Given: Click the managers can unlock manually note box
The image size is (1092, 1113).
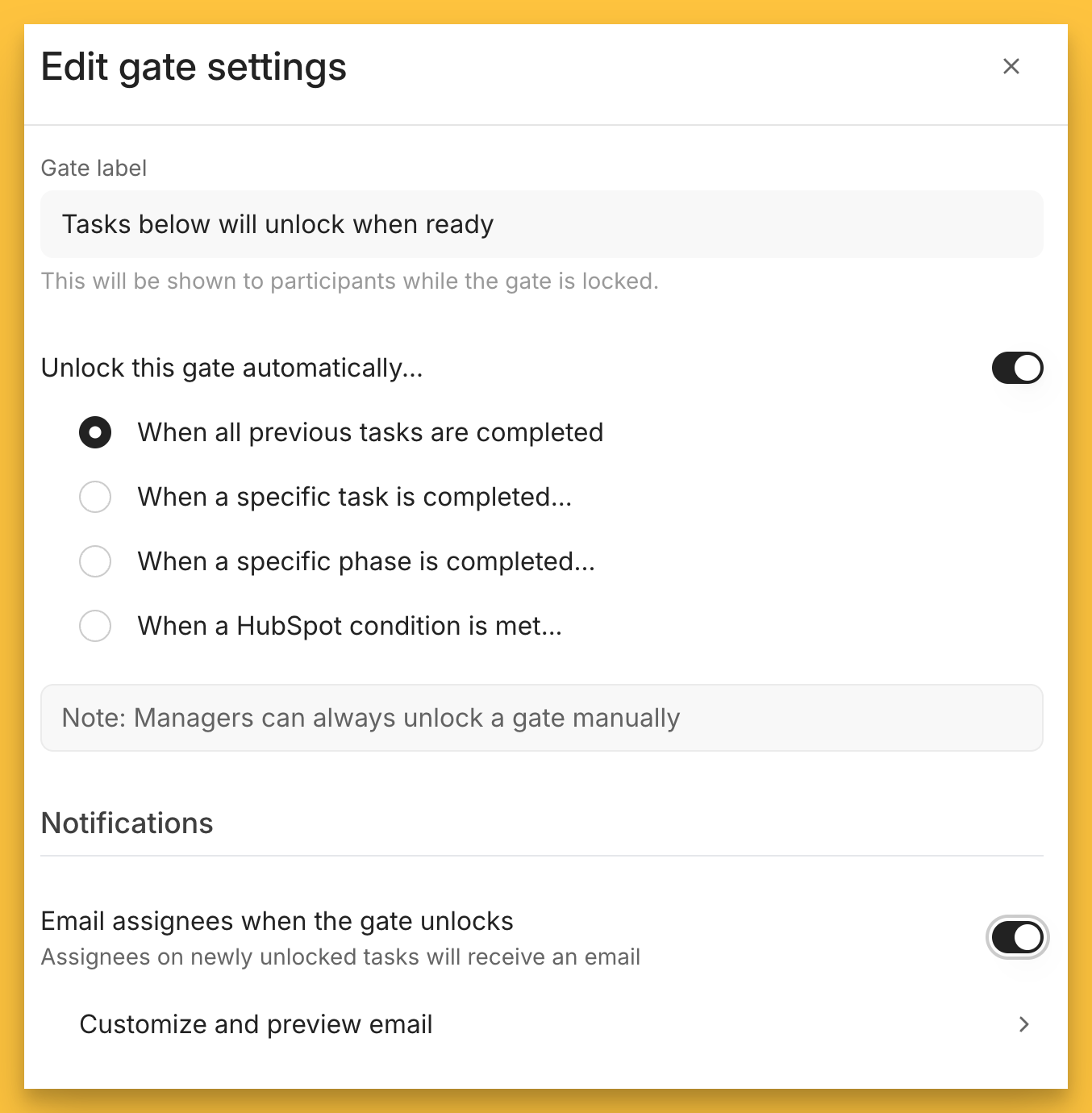Looking at the screenshot, I should (541, 718).
